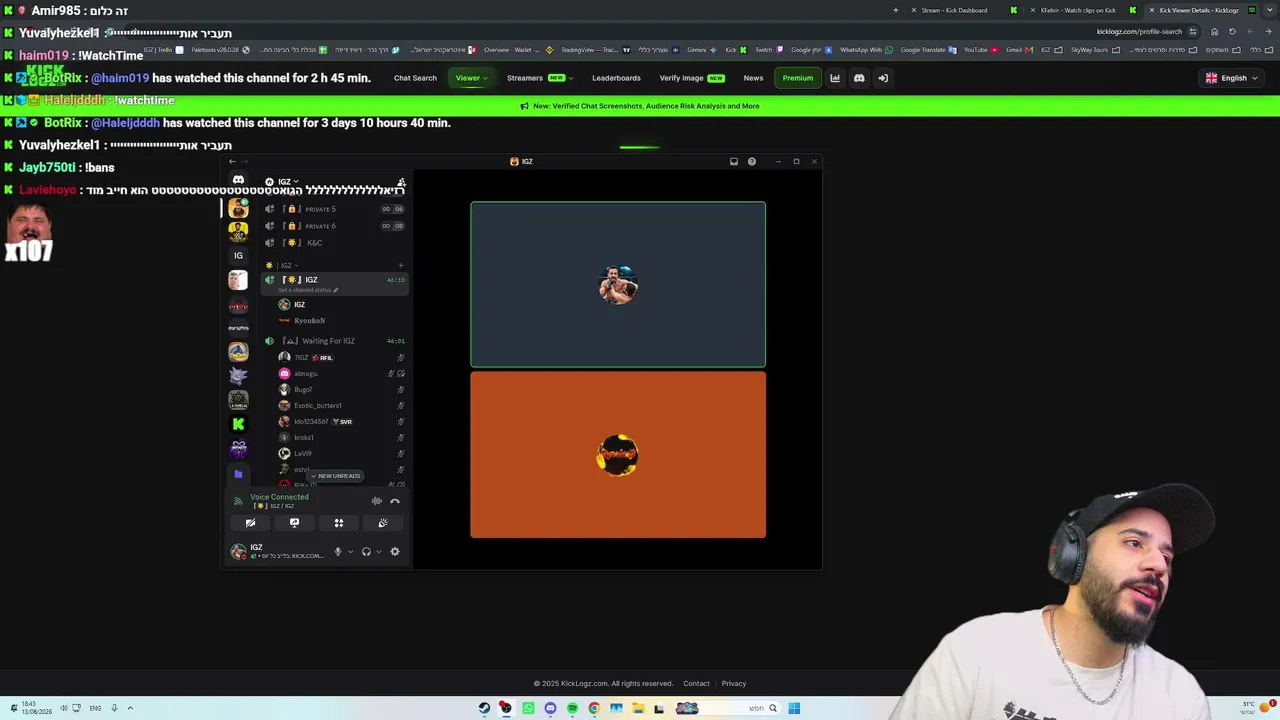
Task: Expand the Viewer dropdown menu
Action: (472, 78)
